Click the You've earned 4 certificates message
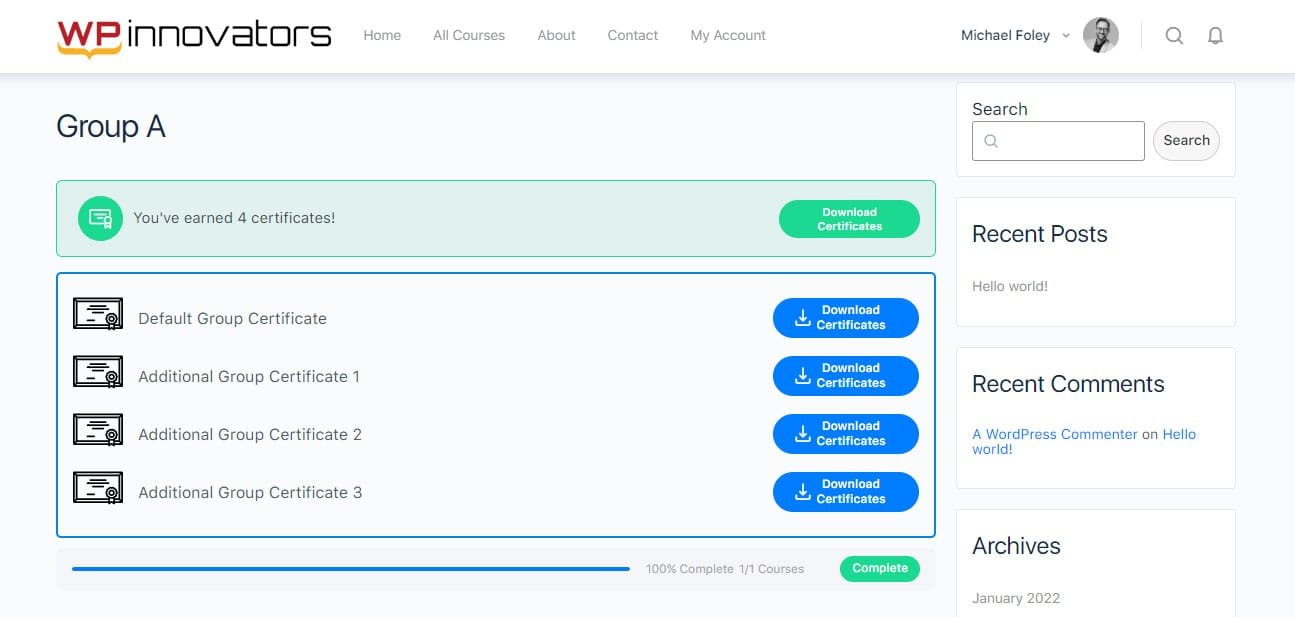The height and width of the screenshot is (617, 1295). click(234, 217)
